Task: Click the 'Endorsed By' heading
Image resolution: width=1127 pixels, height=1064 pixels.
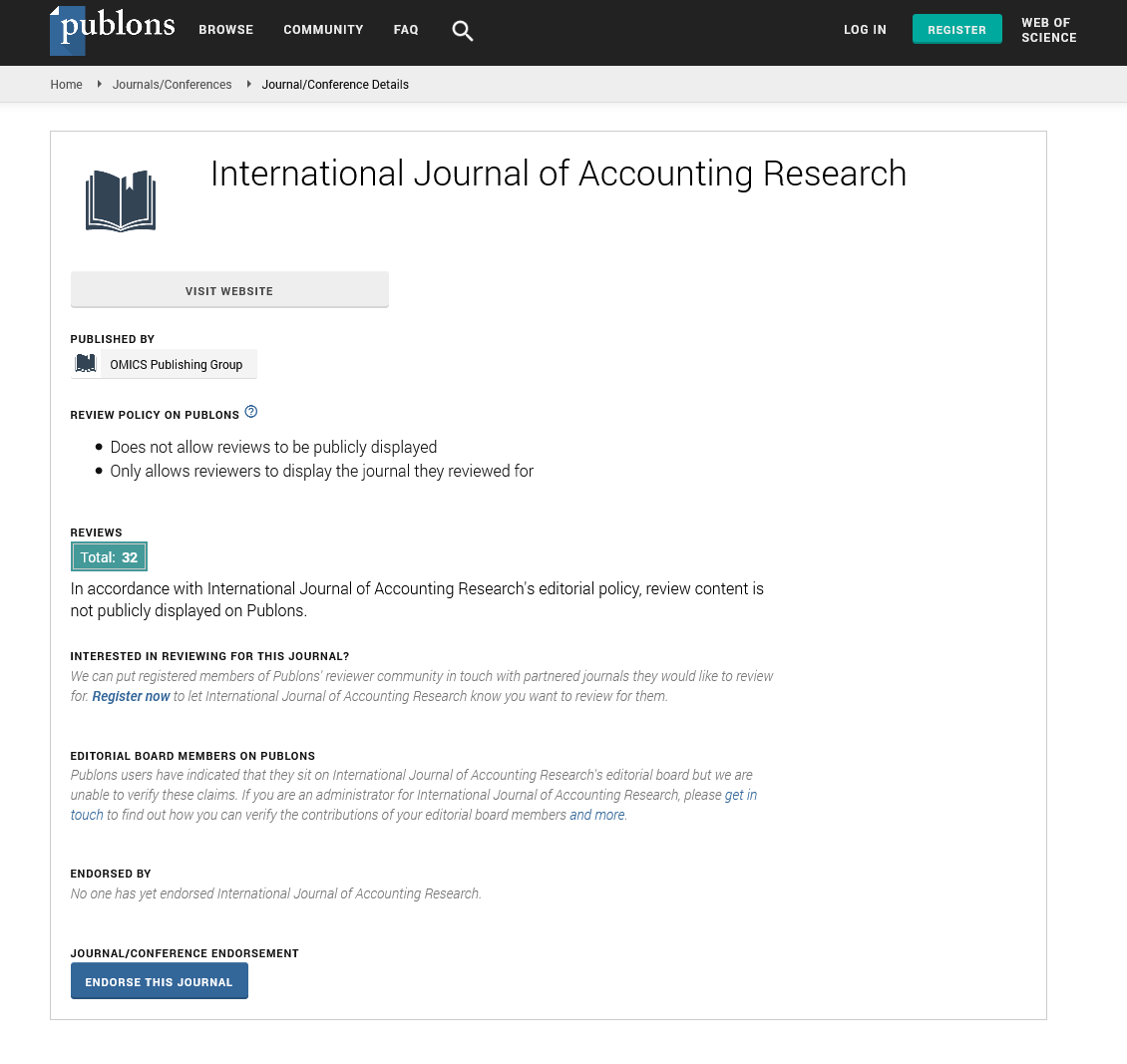Action: coord(111,874)
